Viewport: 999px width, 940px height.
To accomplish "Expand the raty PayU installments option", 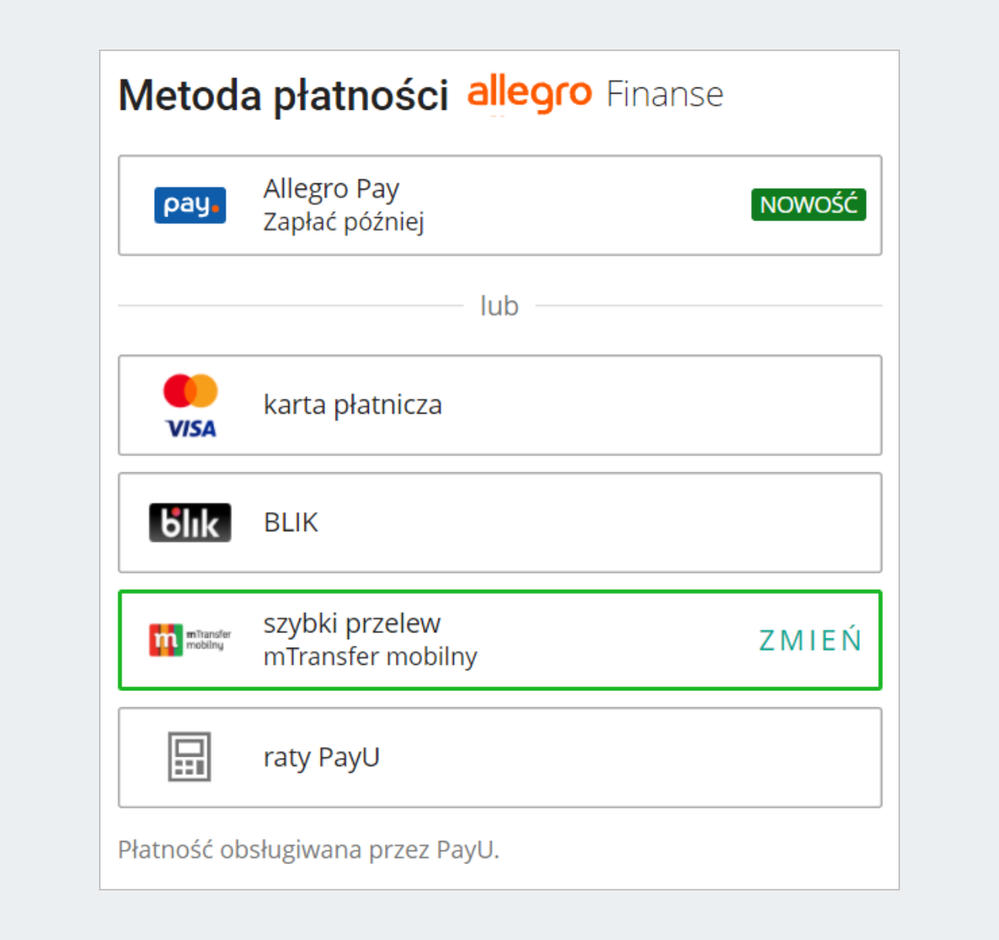I will click(500, 758).
